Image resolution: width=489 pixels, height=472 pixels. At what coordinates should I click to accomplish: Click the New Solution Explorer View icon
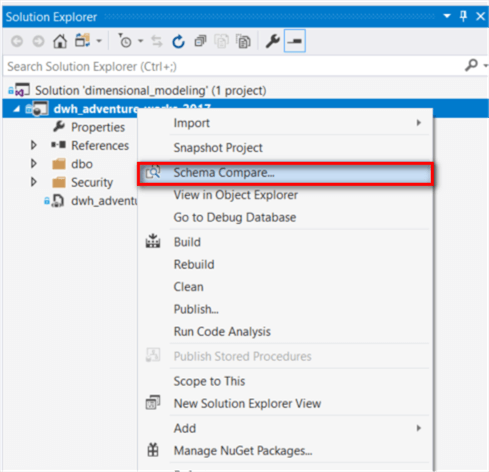(x=153, y=402)
